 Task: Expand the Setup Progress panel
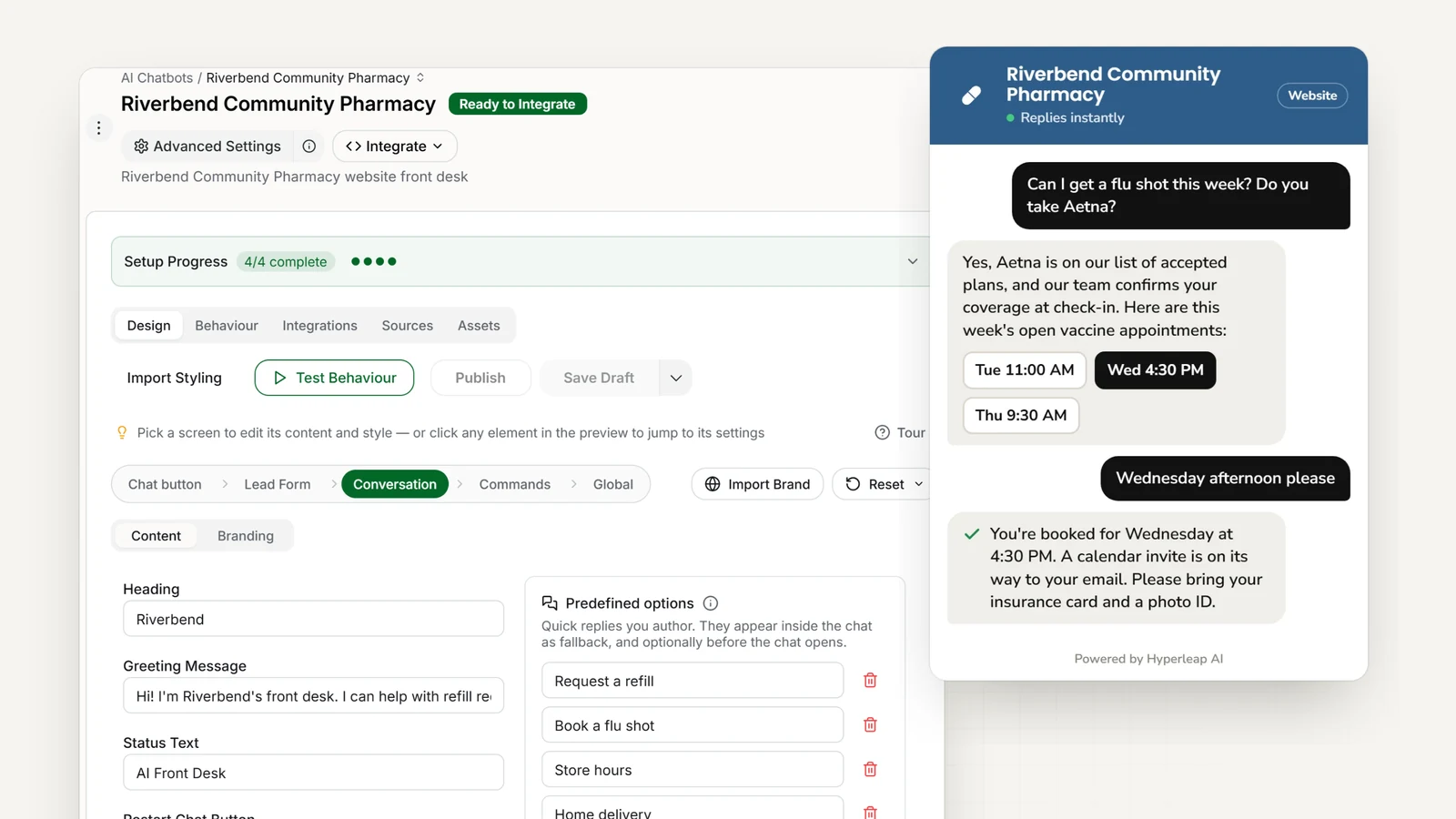(x=913, y=262)
